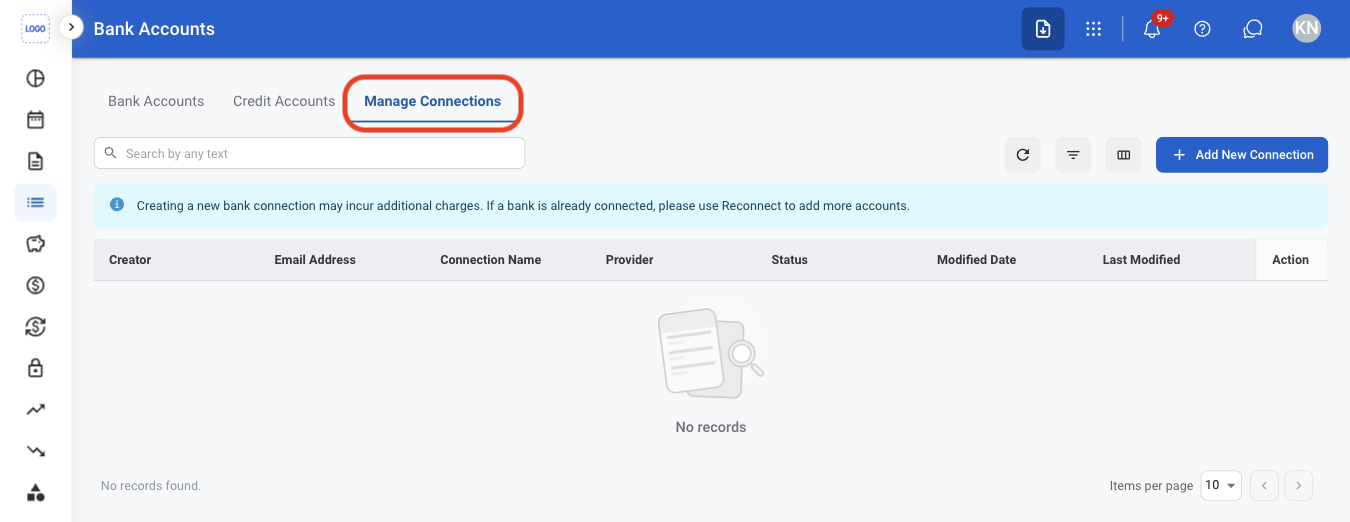Switch to the Bank Accounts tab
The width and height of the screenshot is (1350, 522).
(x=156, y=101)
